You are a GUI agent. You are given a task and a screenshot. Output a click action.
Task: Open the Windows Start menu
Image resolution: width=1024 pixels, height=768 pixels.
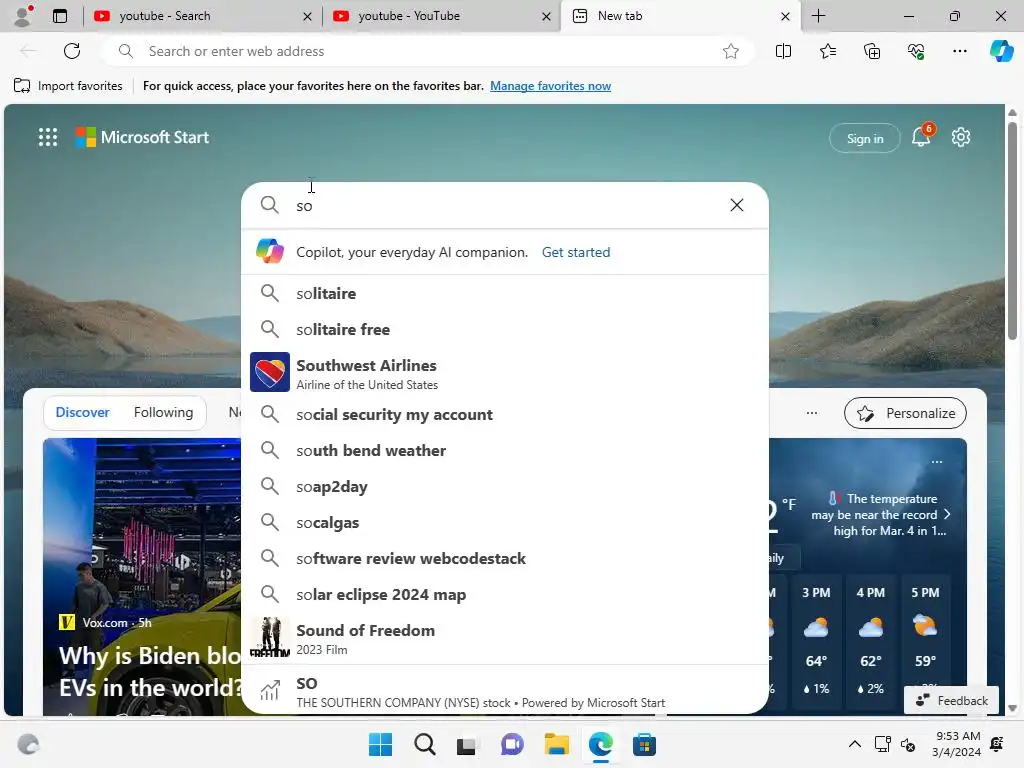(380, 744)
